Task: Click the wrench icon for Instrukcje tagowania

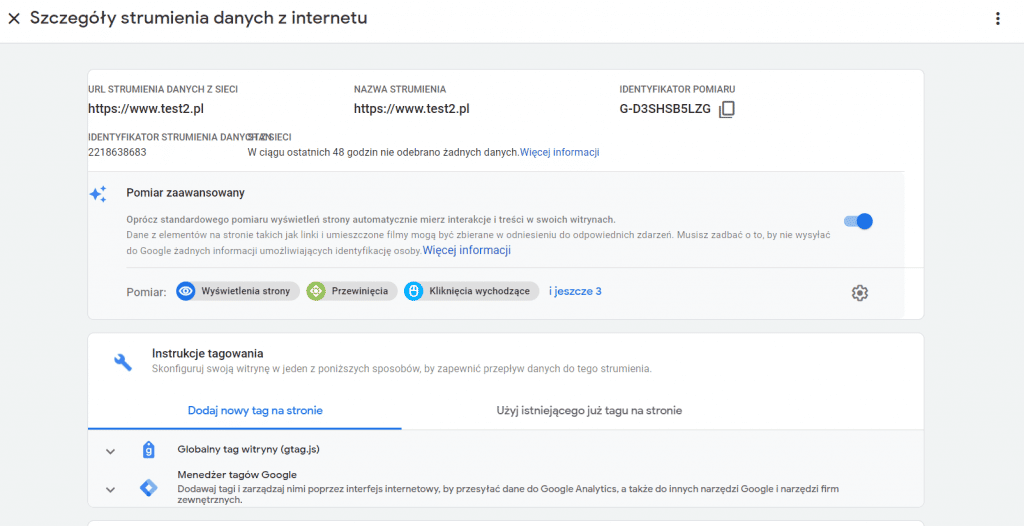Action: click(x=123, y=361)
